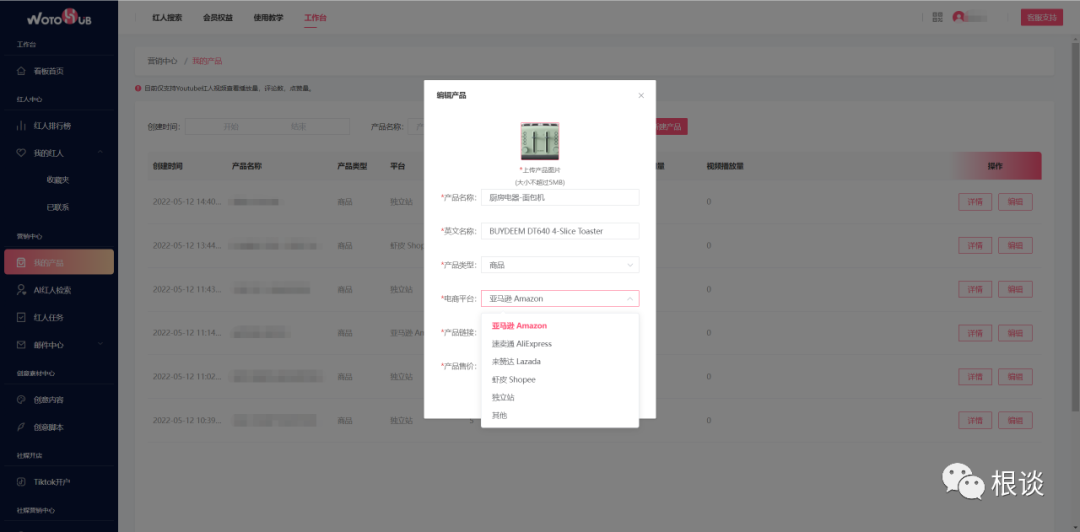Screen dimensions: 1080x532
Task: Click 编辑 for the 10:39 row
Action: click(x=1015, y=420)
